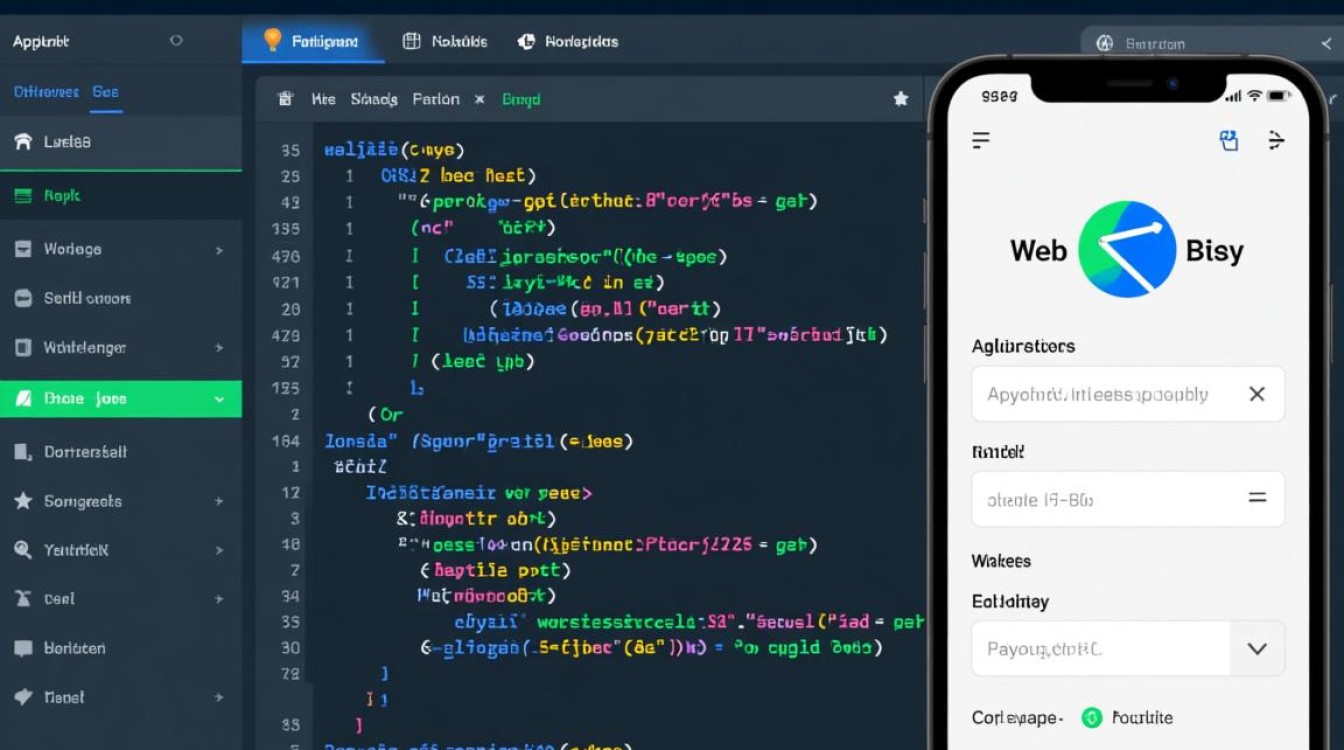Click the star icon beside Somgreels
Viewport: 1344px width, 750px height.
click(x=23, y=501)
